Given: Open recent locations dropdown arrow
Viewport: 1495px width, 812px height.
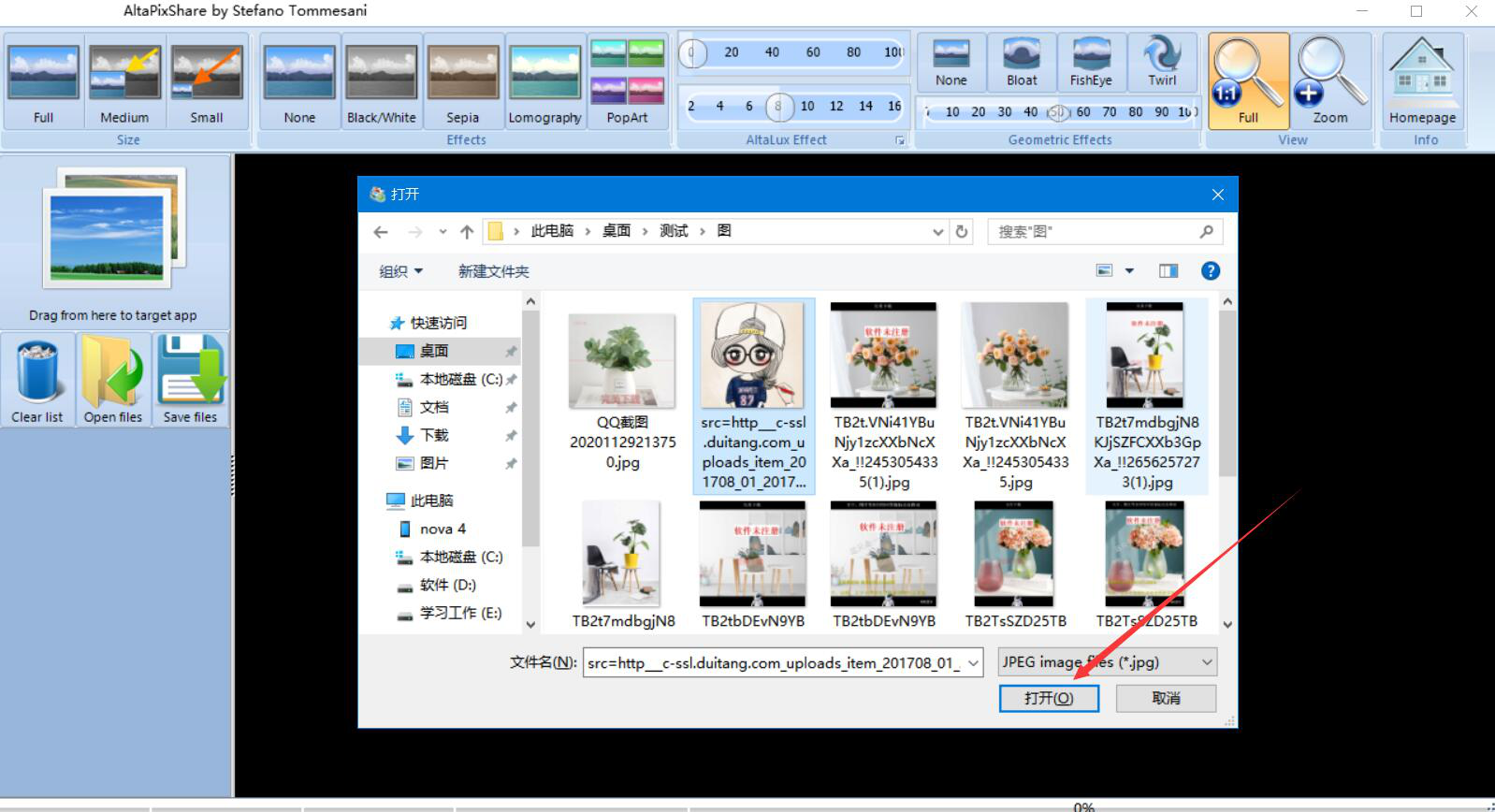Looking at the screenshot, I should [443, 232].
